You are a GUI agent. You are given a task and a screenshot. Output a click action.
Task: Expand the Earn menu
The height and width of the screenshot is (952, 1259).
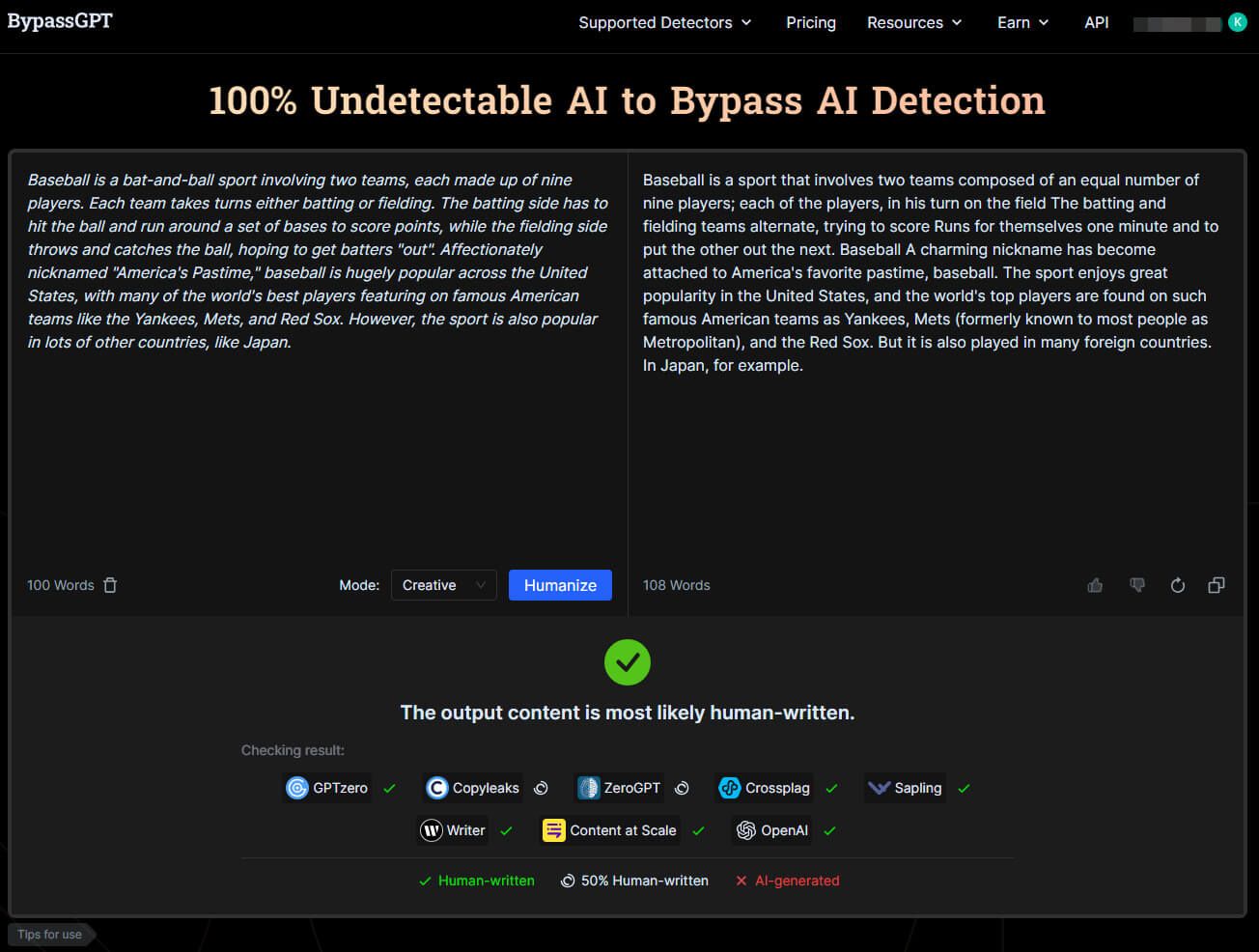pyautogui.click(x=1022, y=22)
